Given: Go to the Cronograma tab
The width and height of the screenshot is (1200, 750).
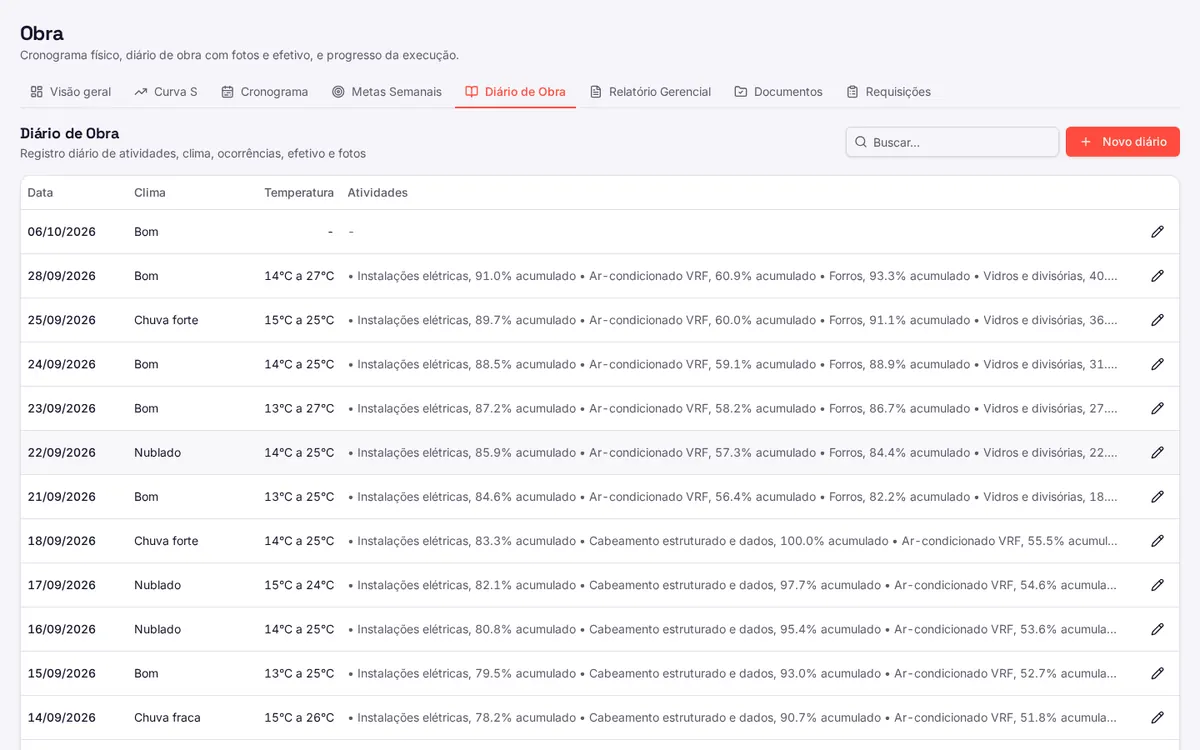Looking at the screenshot, I should [x=265, y=91].
